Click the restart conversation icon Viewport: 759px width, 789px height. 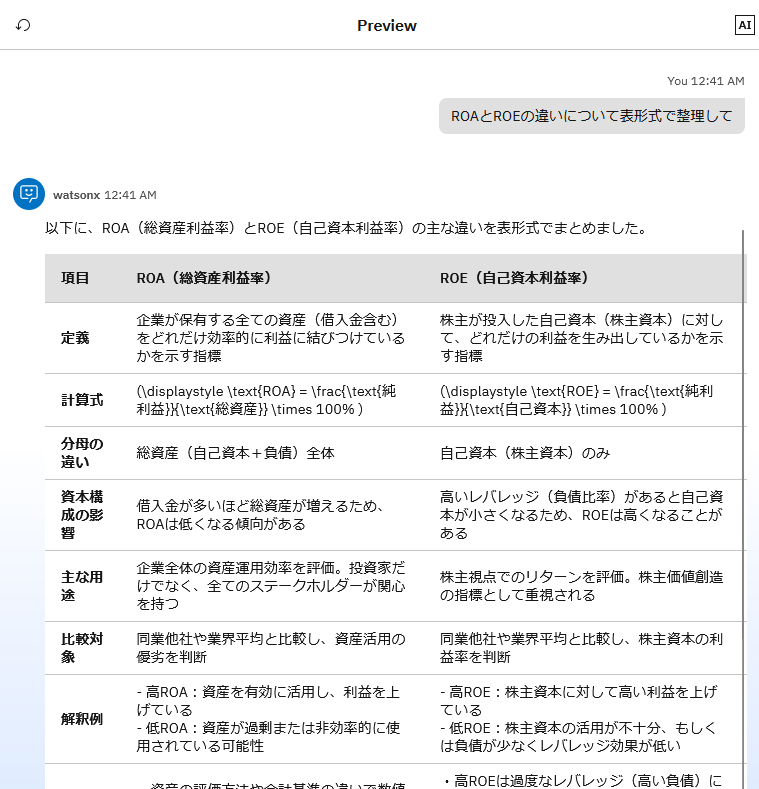click(x=23, y=25)
